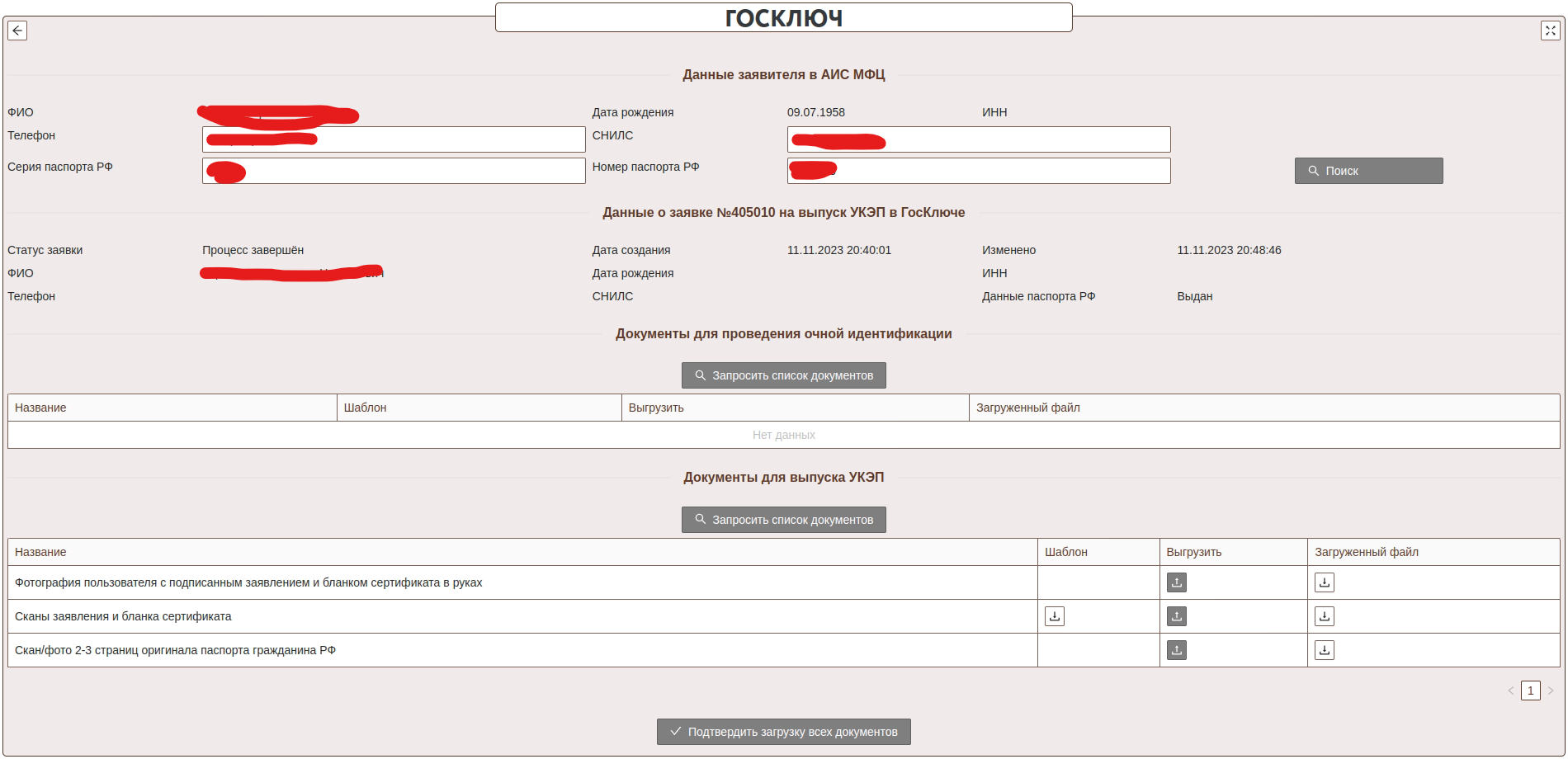Download uploaded file for passport scan row
This screenshot has width=1568, height=759.
click(x=1324, y=650)
